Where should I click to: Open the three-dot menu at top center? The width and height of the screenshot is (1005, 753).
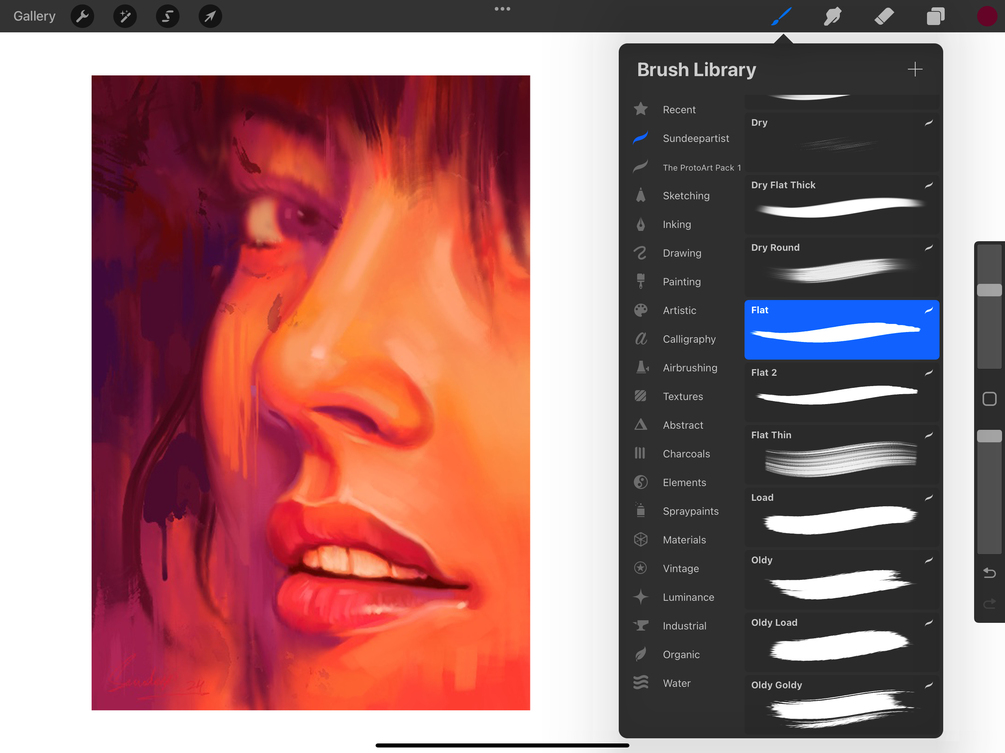pos(502,9)
